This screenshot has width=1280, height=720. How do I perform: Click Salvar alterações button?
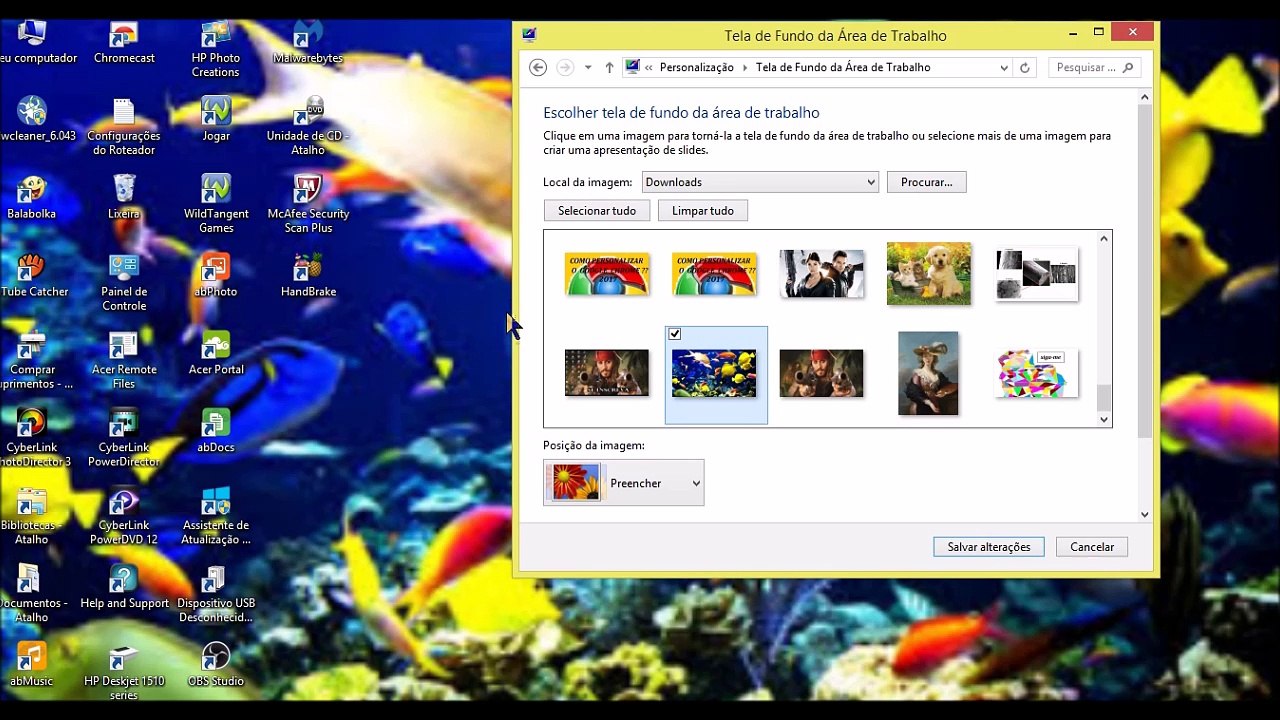pyautogui.click(x=989, y=547)
